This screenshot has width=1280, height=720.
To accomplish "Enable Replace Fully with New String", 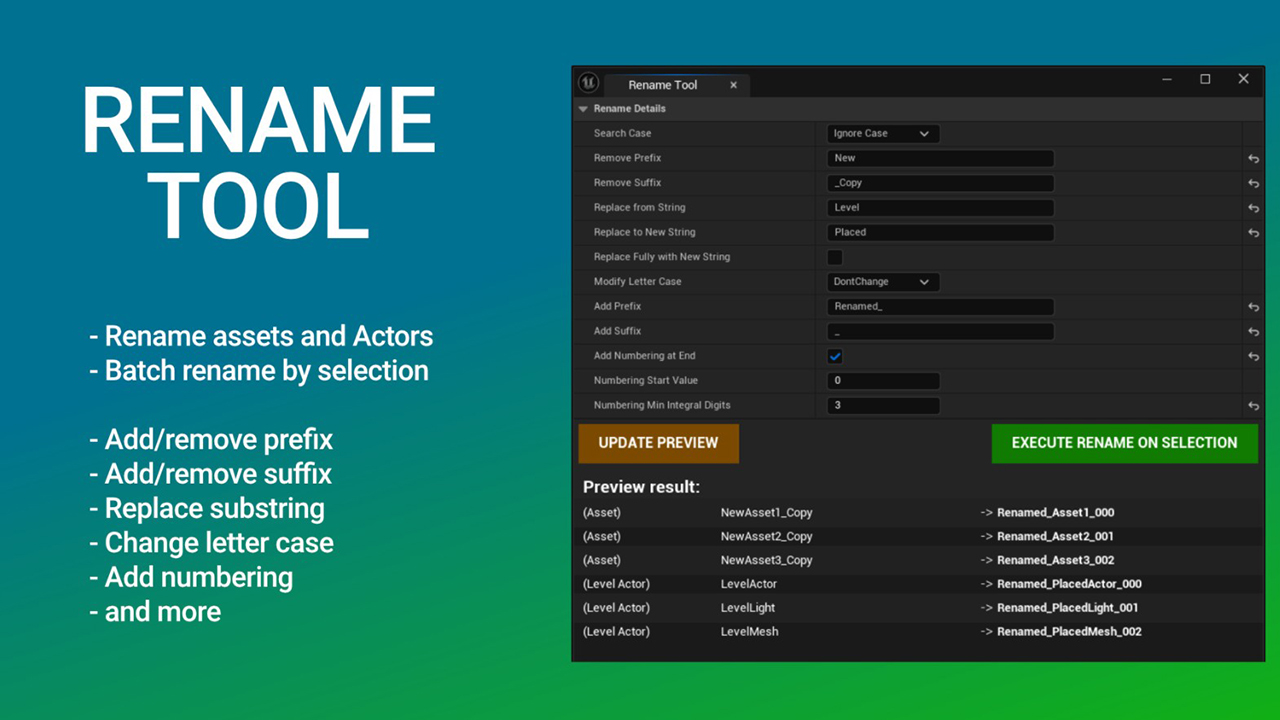I will point(835,257).
